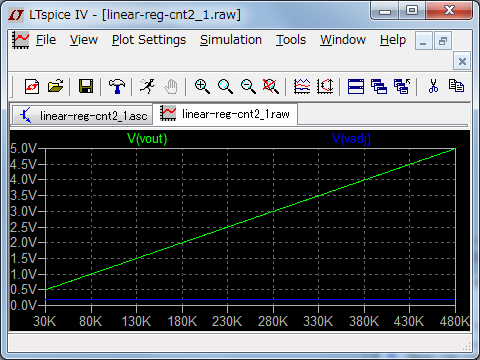Screen dimensions: 480x360
Task: Click the blue V(vadj) line in the plot
Action: [x=250, y=300]
